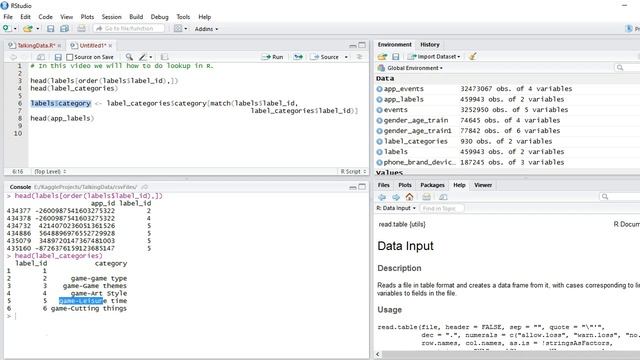Go to Help home page icon

coord(409,197)
